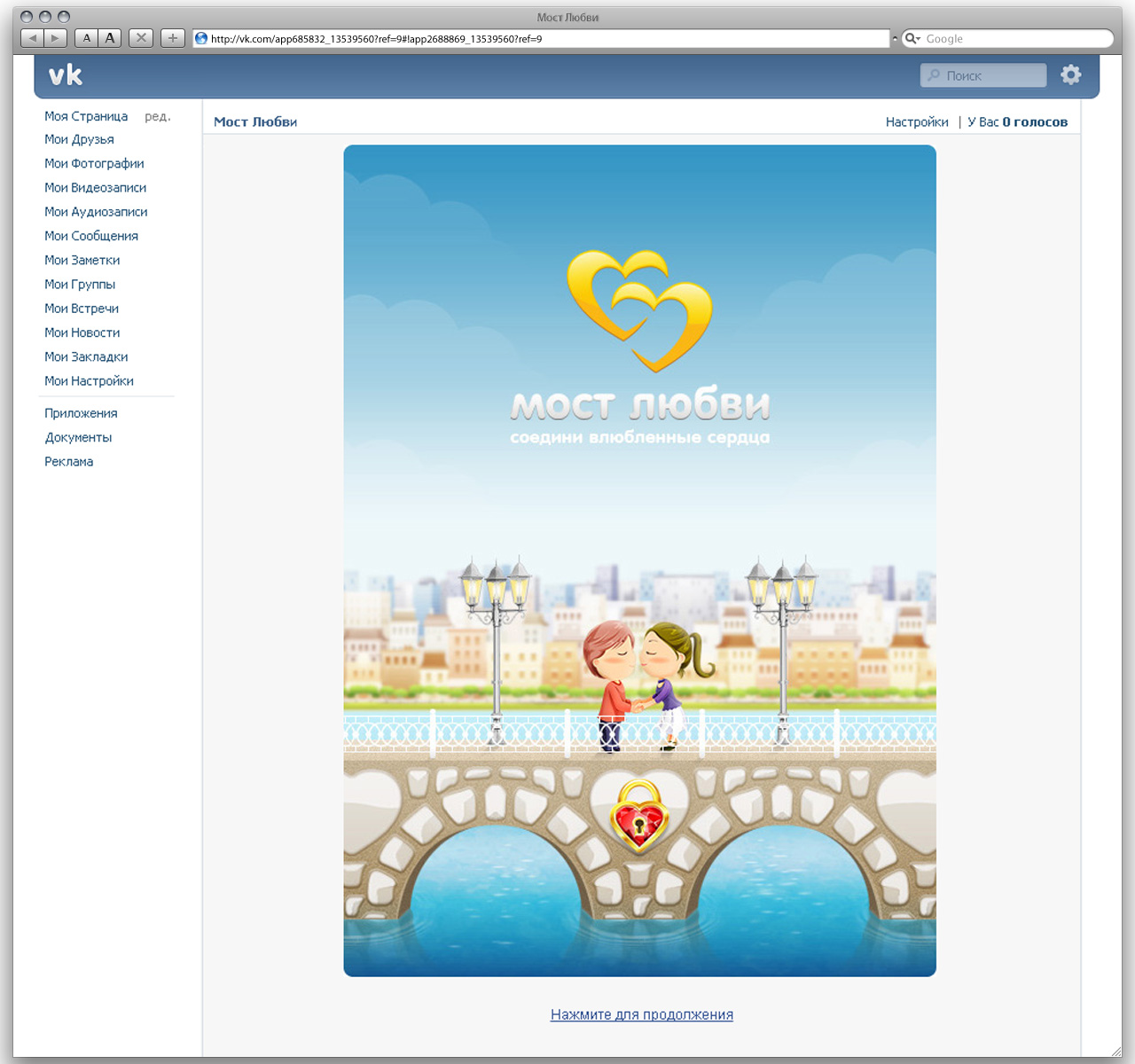Click the window resize grip corner
The height and width of the screenshot is (1064, 1135).
point(1115,1051)
